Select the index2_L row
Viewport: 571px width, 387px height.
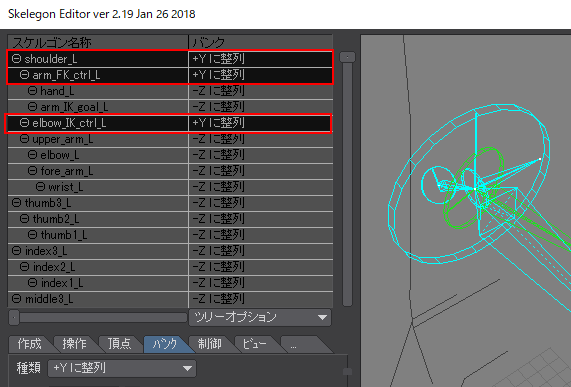coord(170,267)
